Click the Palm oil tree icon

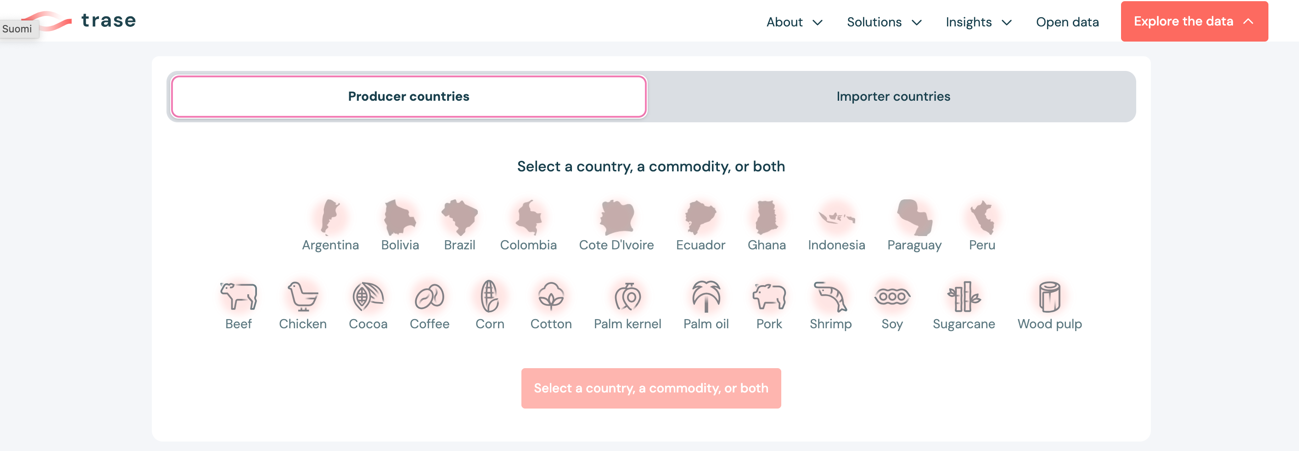pyautogui.click(x=706, y=297)
